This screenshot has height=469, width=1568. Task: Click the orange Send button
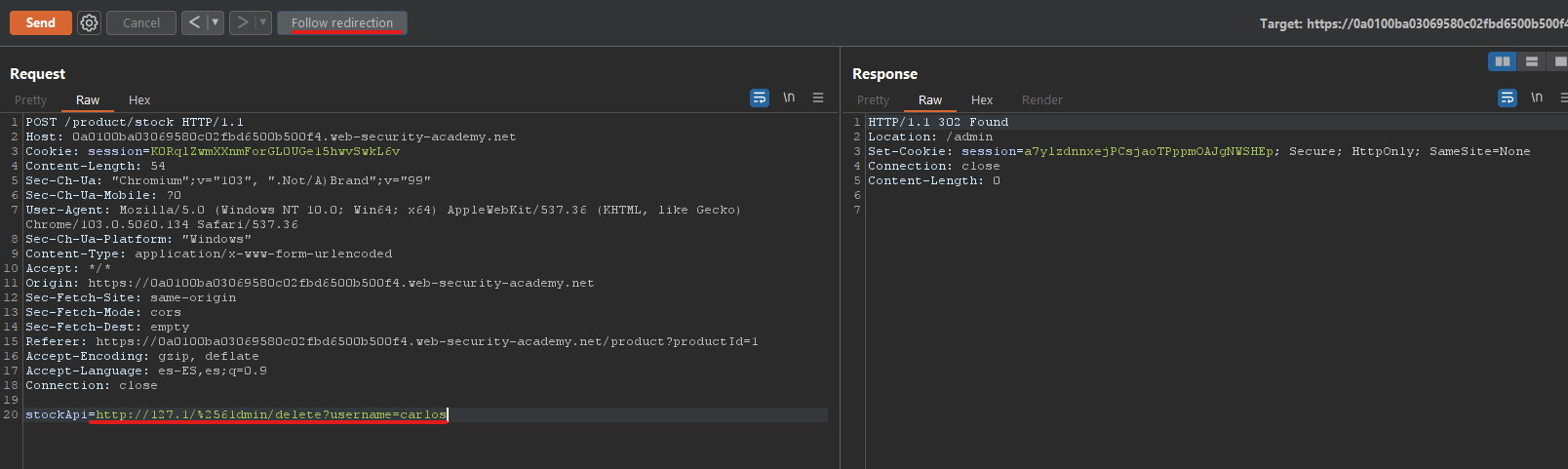click(x=41, y=22)
